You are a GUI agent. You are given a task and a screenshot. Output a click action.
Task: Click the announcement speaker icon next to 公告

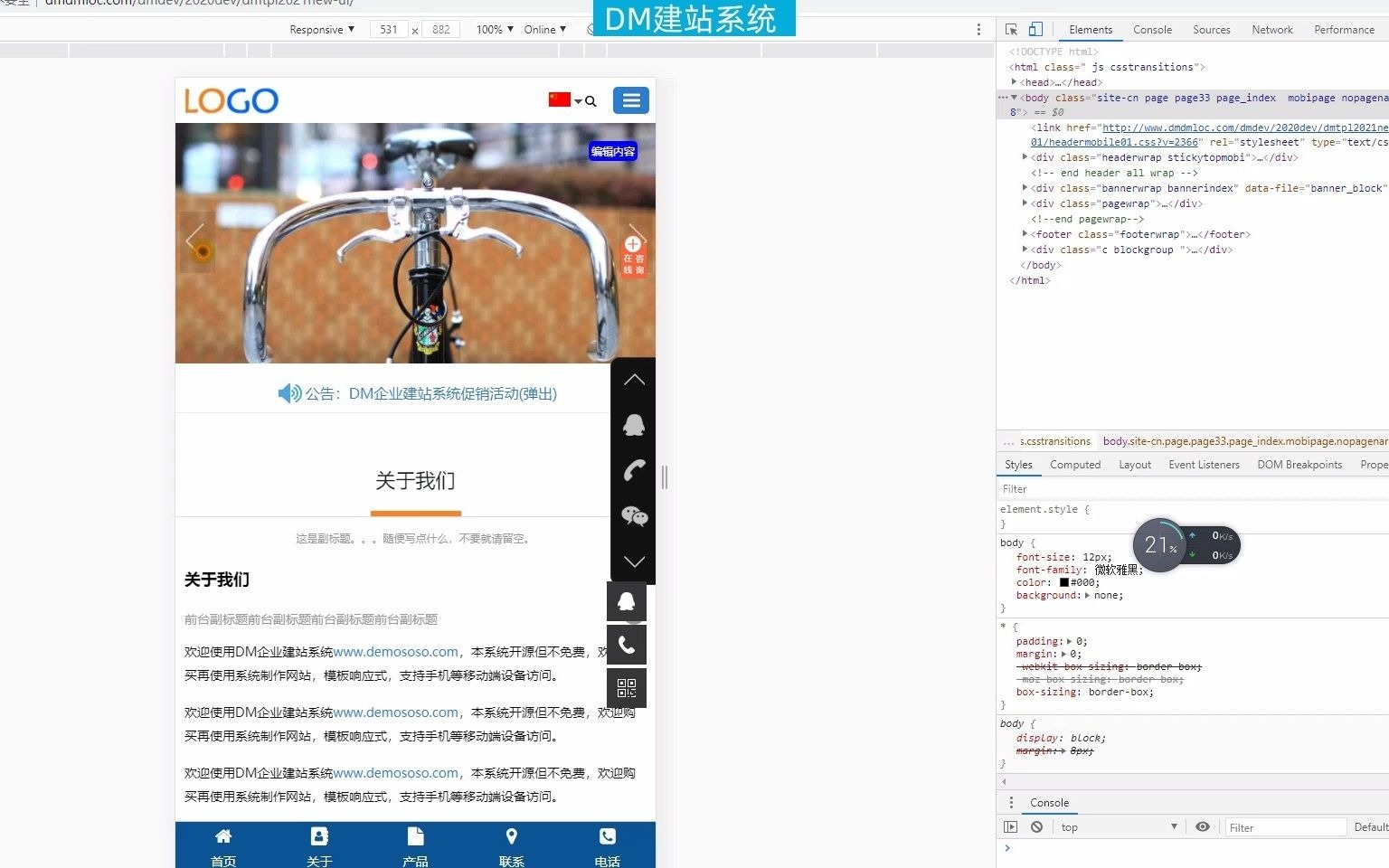[288, 392]
